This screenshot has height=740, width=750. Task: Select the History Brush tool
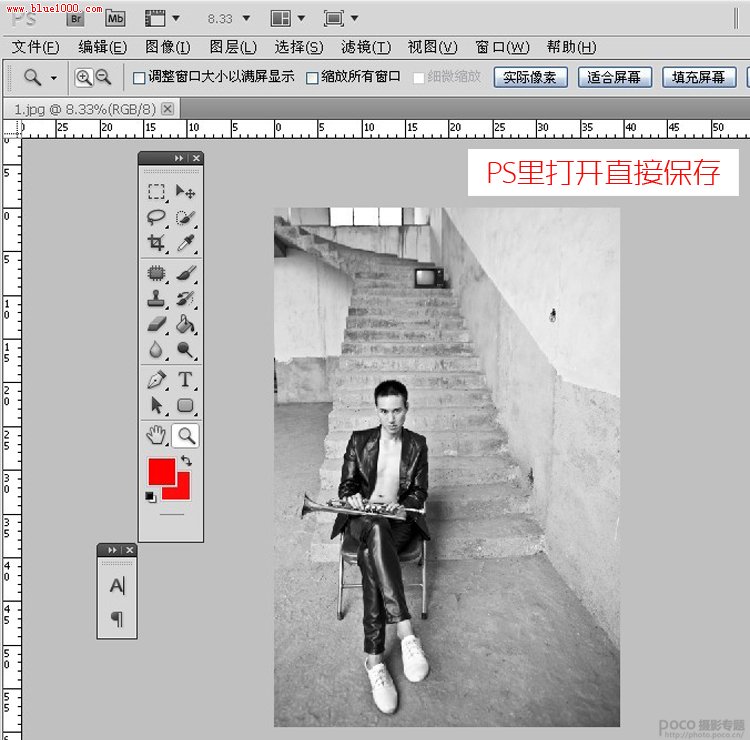pyautogui.click(x=186, y=299)
